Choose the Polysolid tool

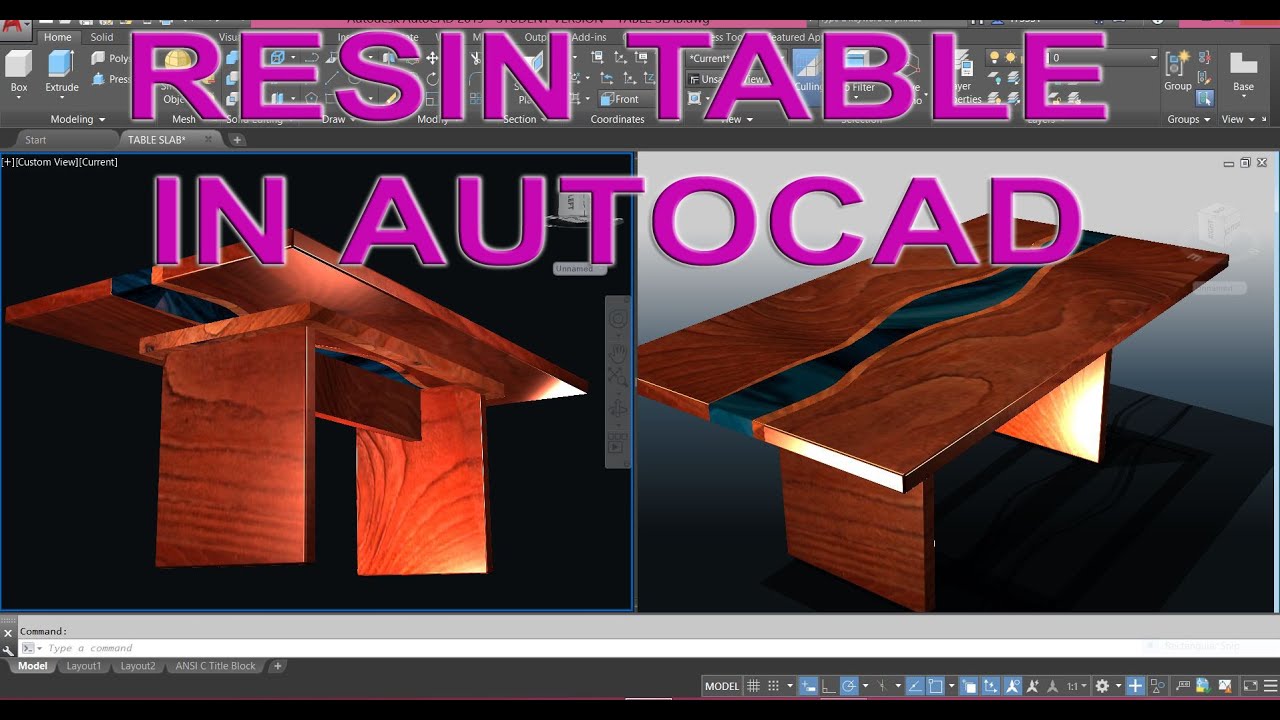(x=111, y=59)
